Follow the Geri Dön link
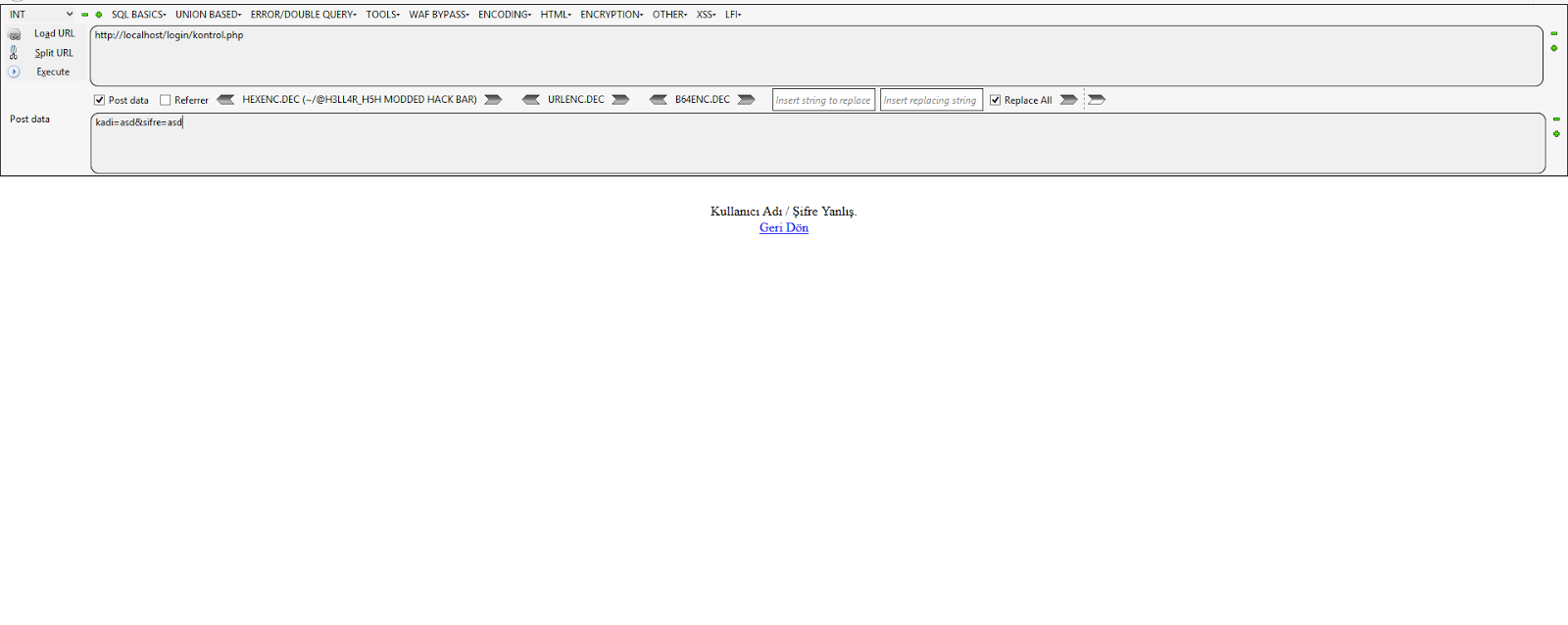The height and width of the screenshot is (625, 1568). (x=784, y=228)
